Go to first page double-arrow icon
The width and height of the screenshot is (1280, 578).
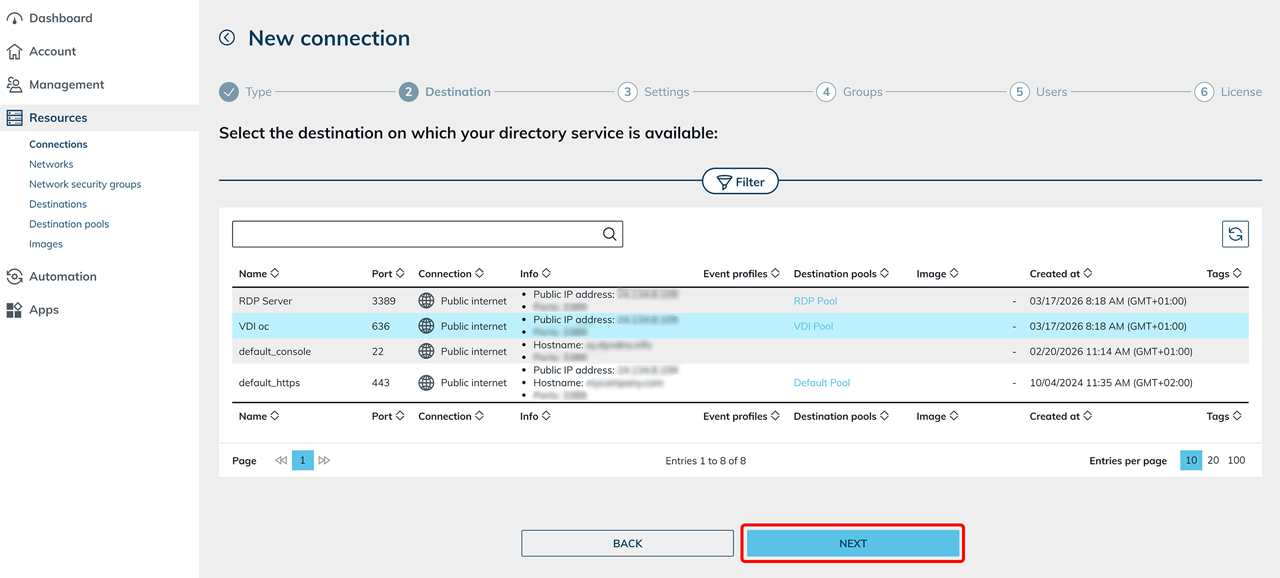click(x=281, y=461)
